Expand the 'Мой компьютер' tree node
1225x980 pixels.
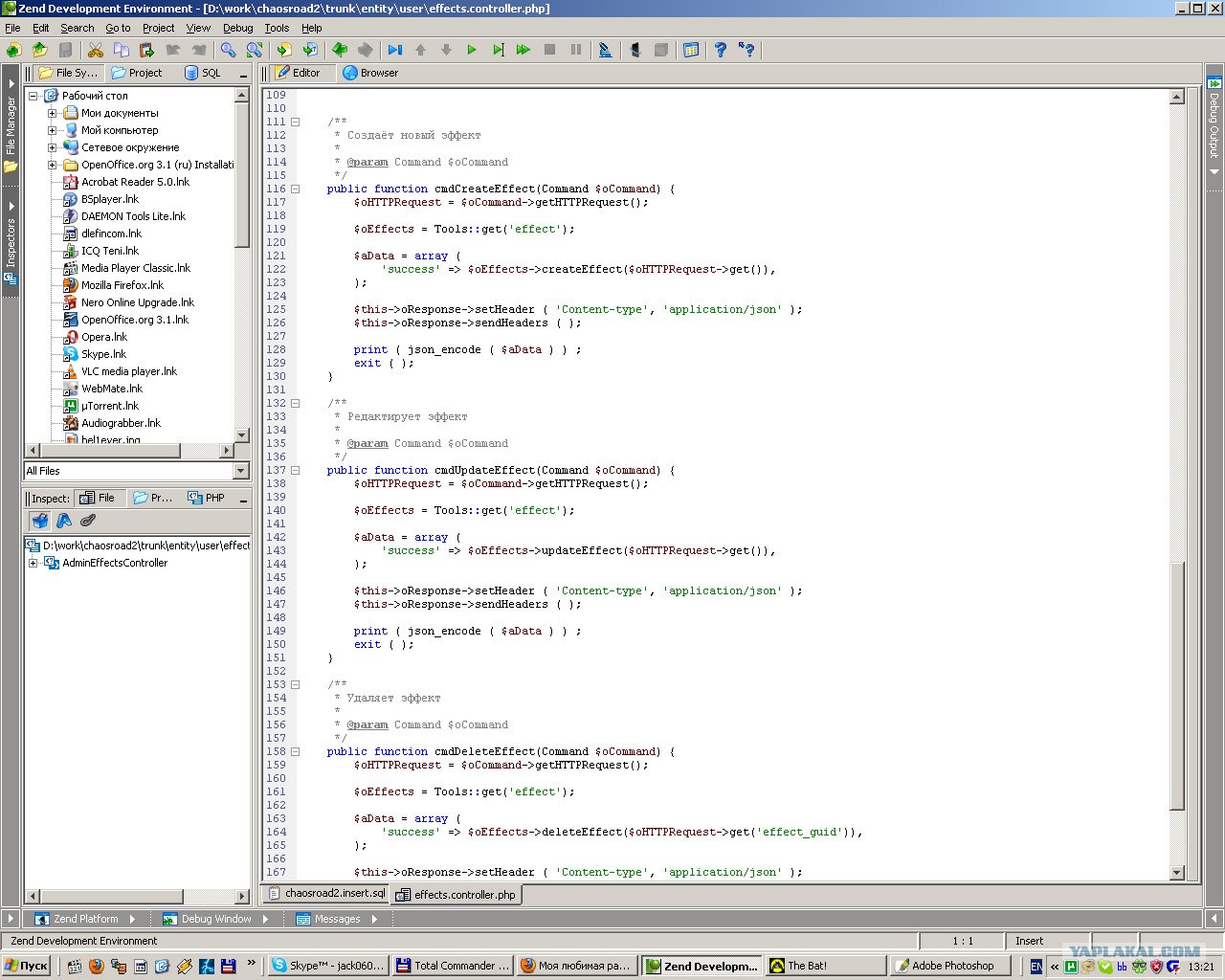coord(53,130)
